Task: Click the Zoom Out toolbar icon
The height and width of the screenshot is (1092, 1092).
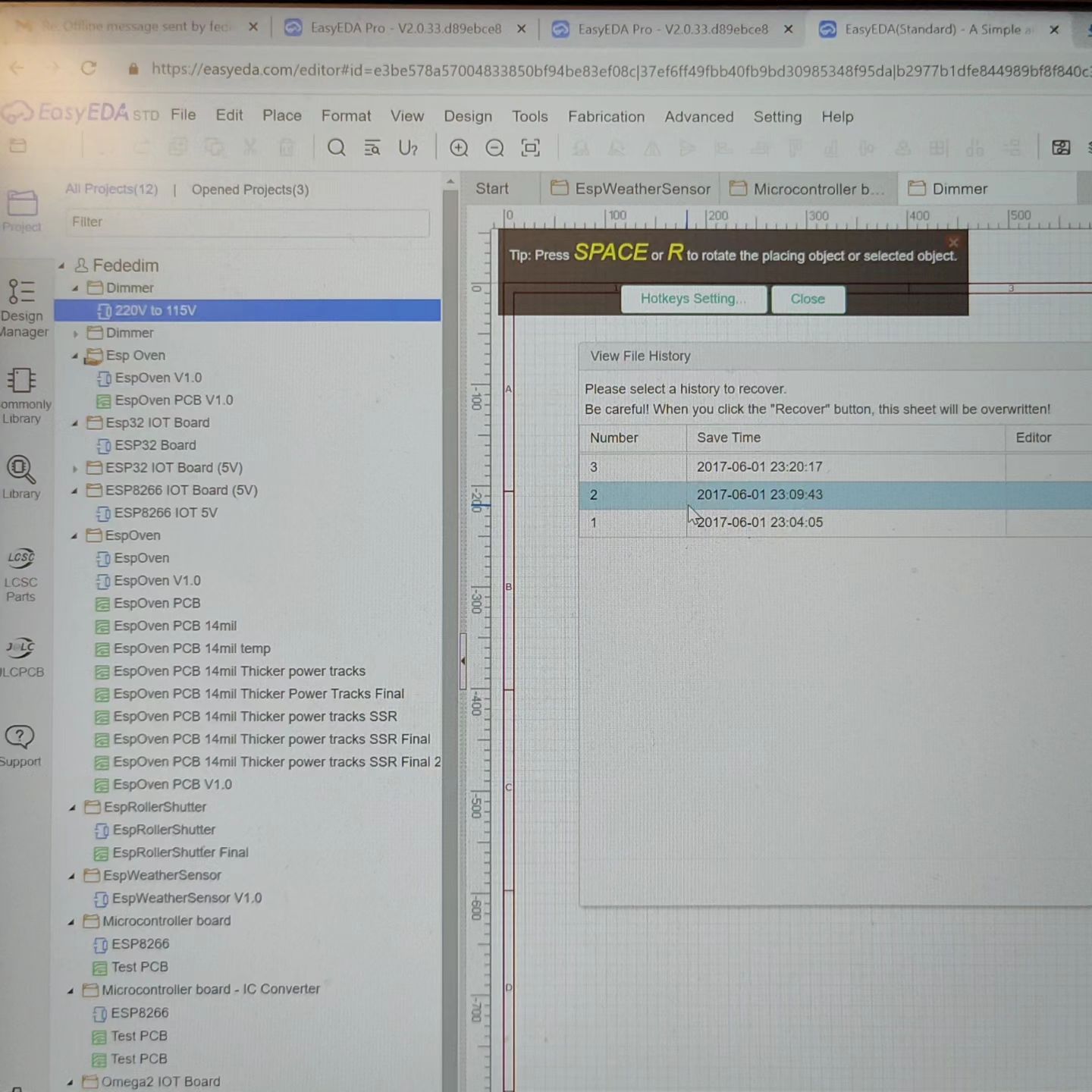Action: pyautogui.click(x=494, y=147)
